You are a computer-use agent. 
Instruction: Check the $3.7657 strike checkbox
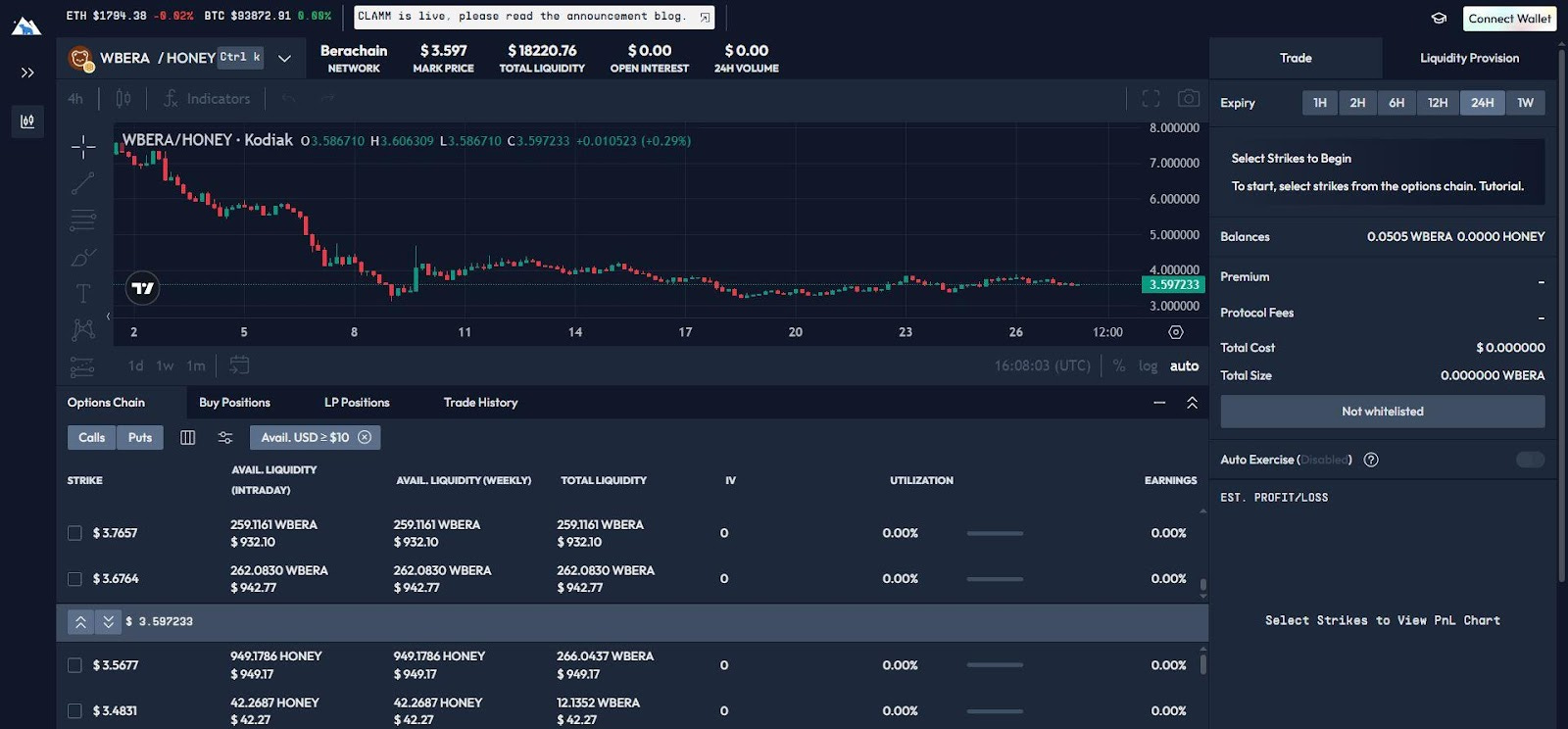coord(74,533)
